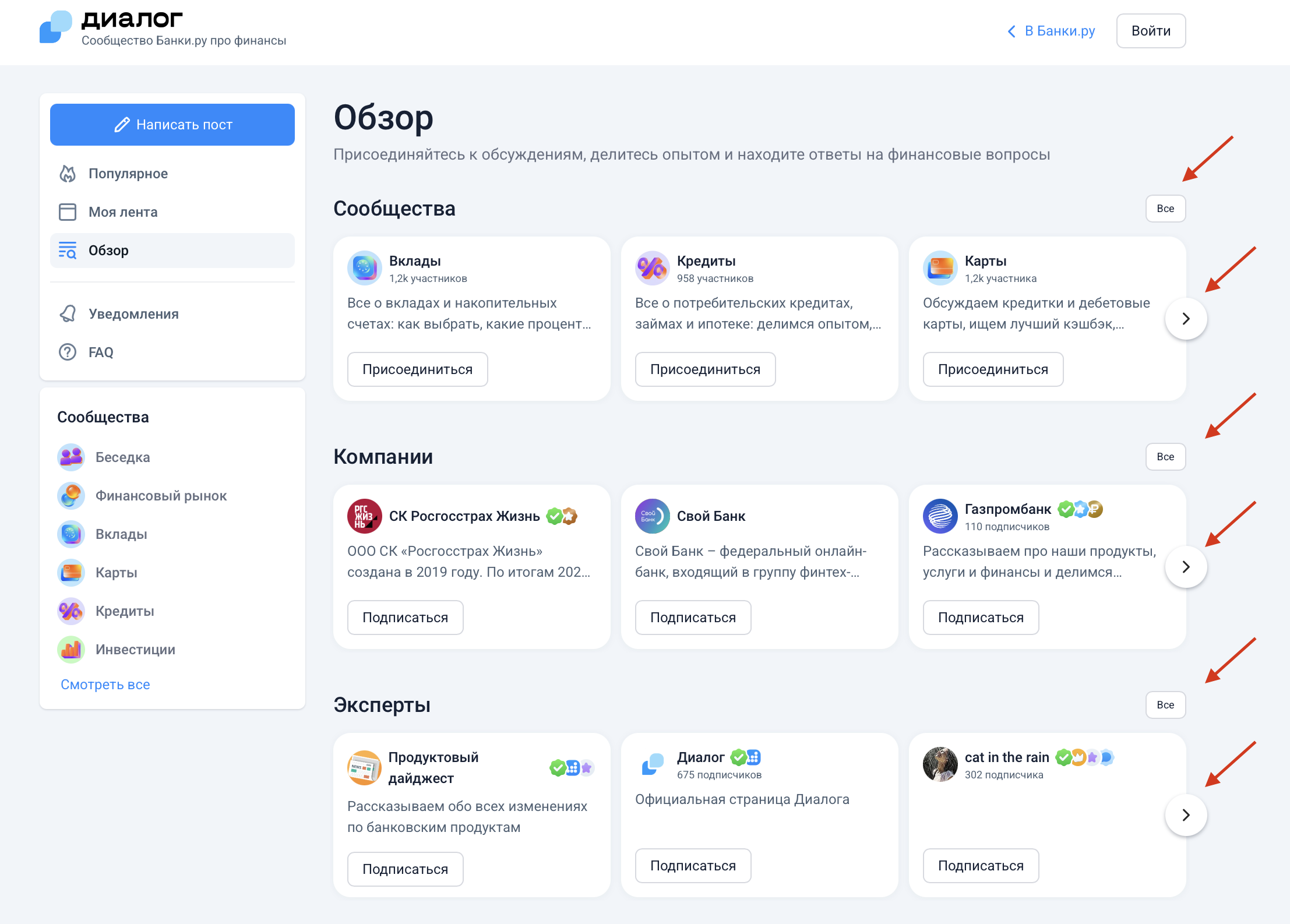Click the Газпромбанк logo avatar
The width and height of the screenshot is (1290, 924).
click(940, 516)
